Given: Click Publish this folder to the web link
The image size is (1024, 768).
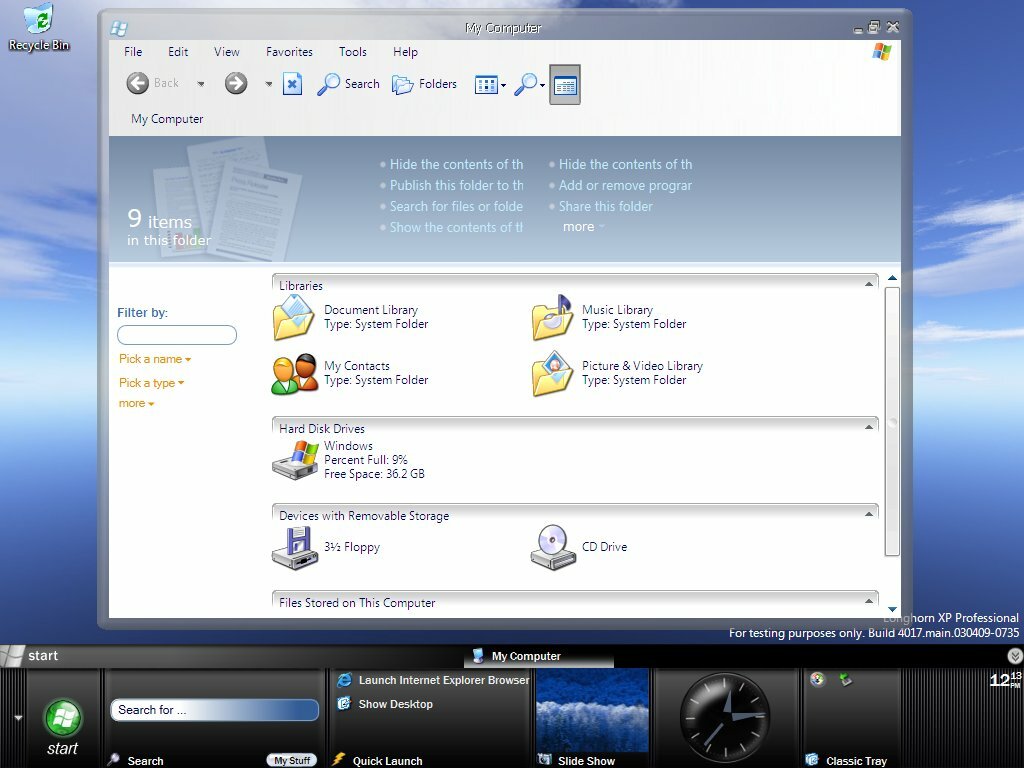Looking at the screenshot, I should coord(456,185).
